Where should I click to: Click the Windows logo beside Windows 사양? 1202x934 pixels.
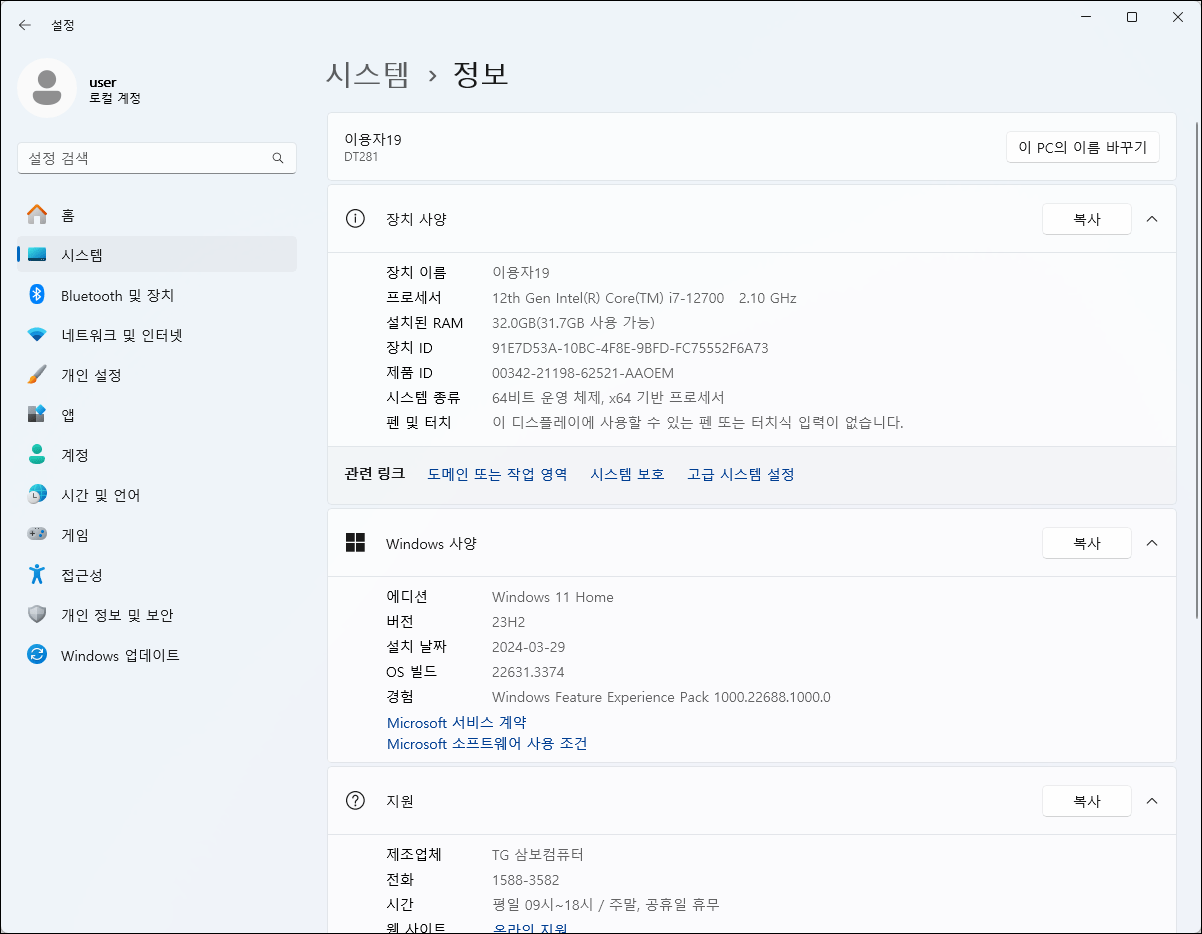point(355,543)
